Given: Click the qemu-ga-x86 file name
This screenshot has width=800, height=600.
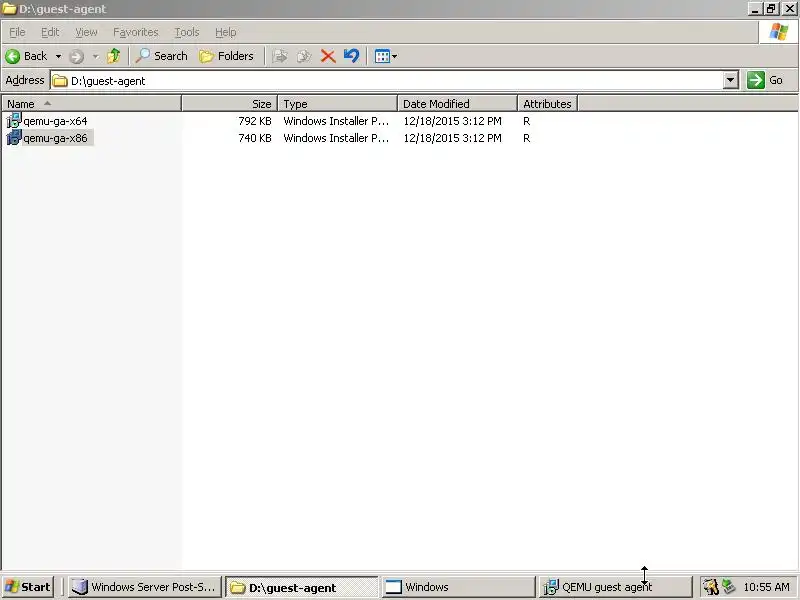Looking at the screenshot, I should click(55, 138).
